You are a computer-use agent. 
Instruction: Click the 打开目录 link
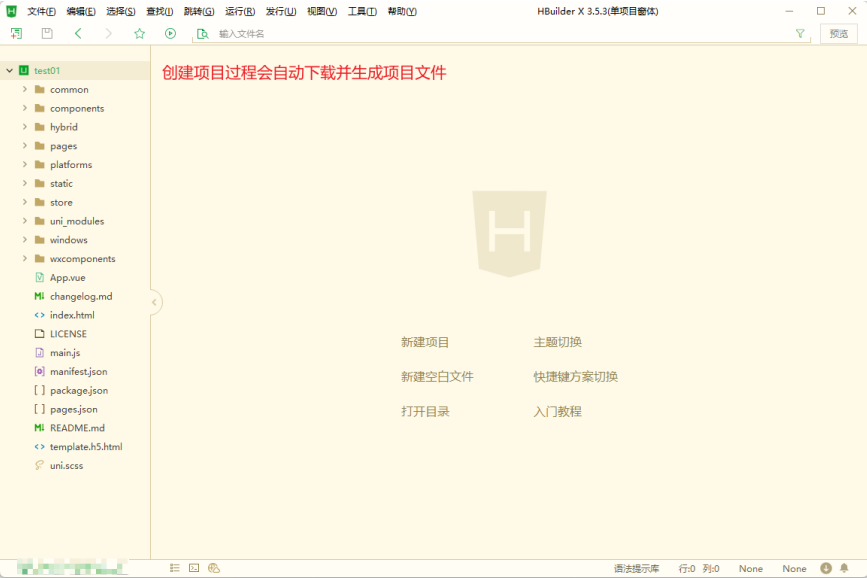coord(425,412)
